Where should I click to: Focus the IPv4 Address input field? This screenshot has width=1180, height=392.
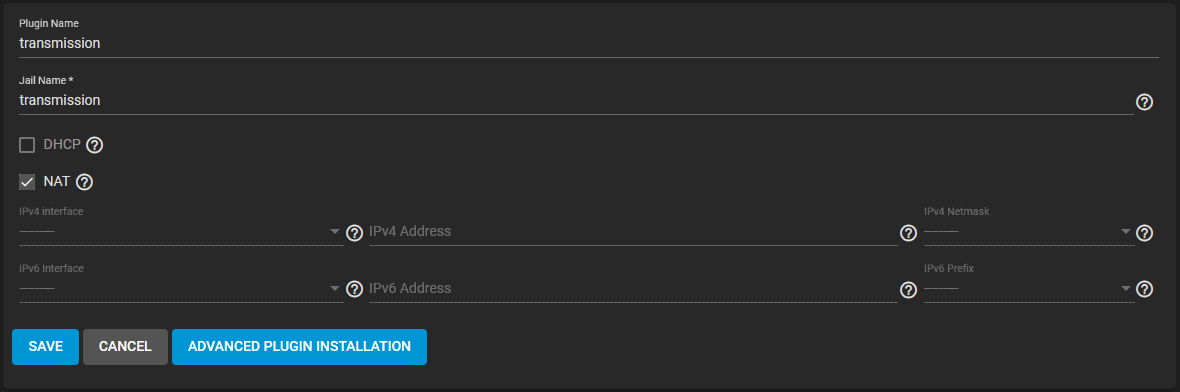tap(633, 232)
